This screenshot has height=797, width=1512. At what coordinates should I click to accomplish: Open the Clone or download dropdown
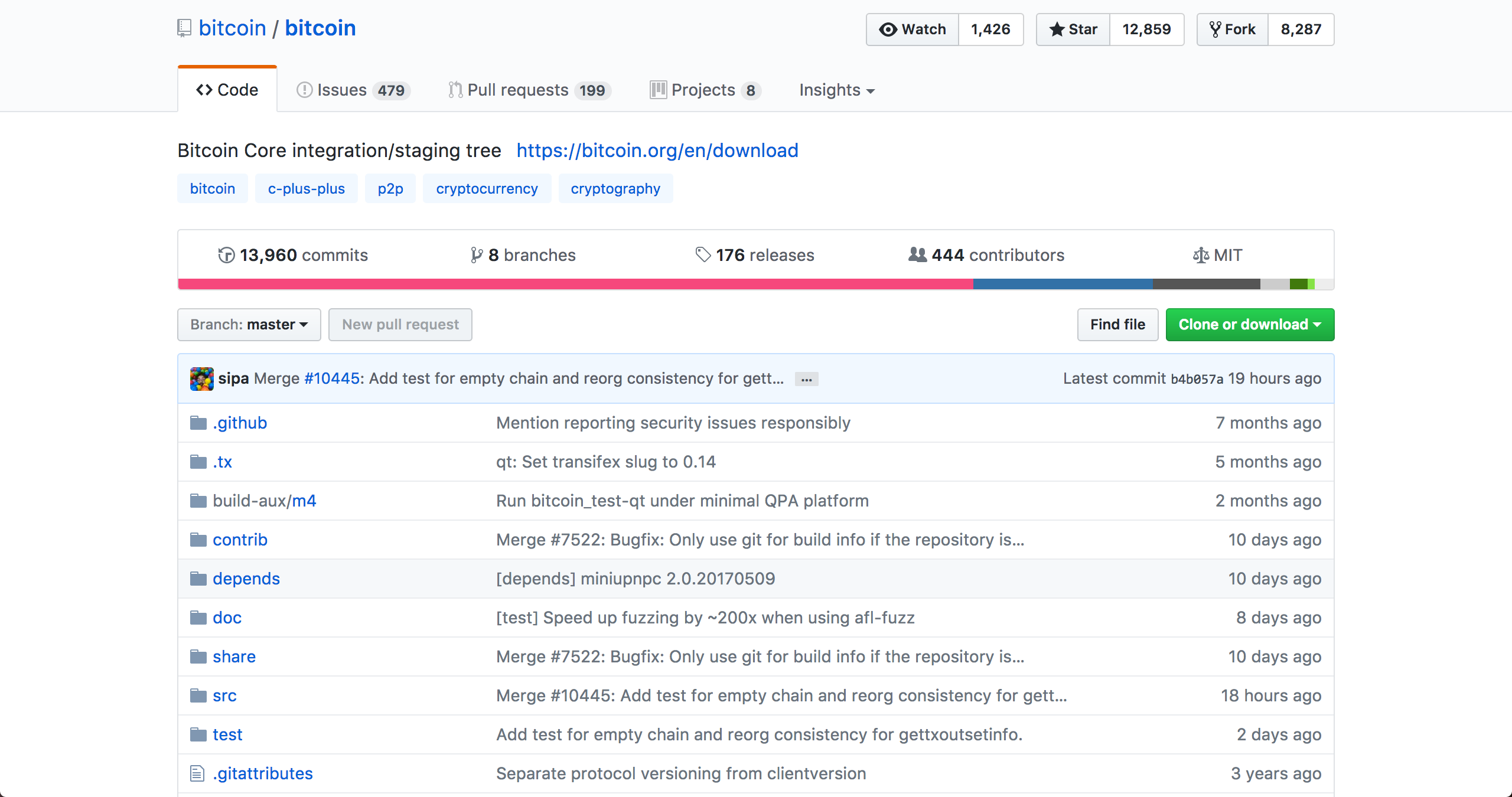tap(1249, 325)
